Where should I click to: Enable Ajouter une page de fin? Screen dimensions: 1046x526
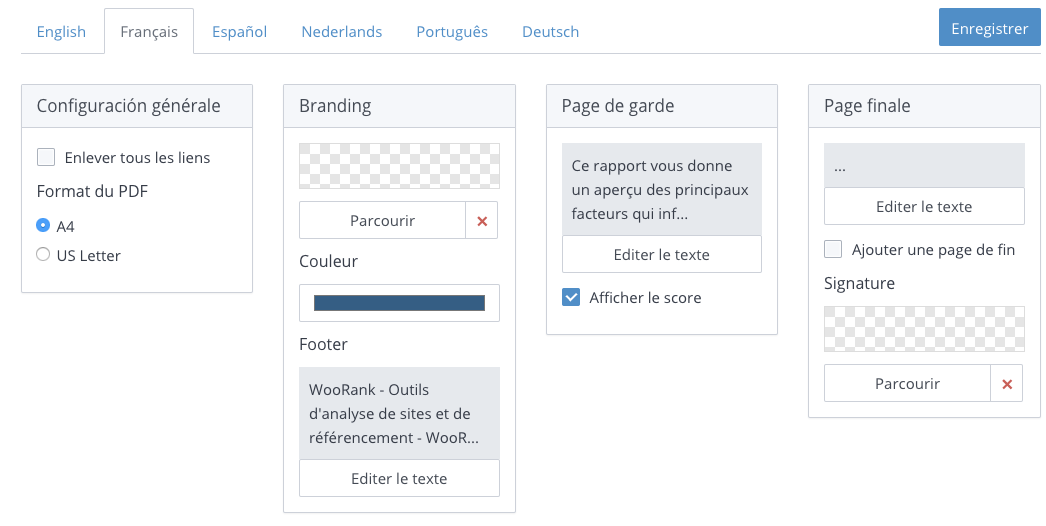tap(833, 249)
